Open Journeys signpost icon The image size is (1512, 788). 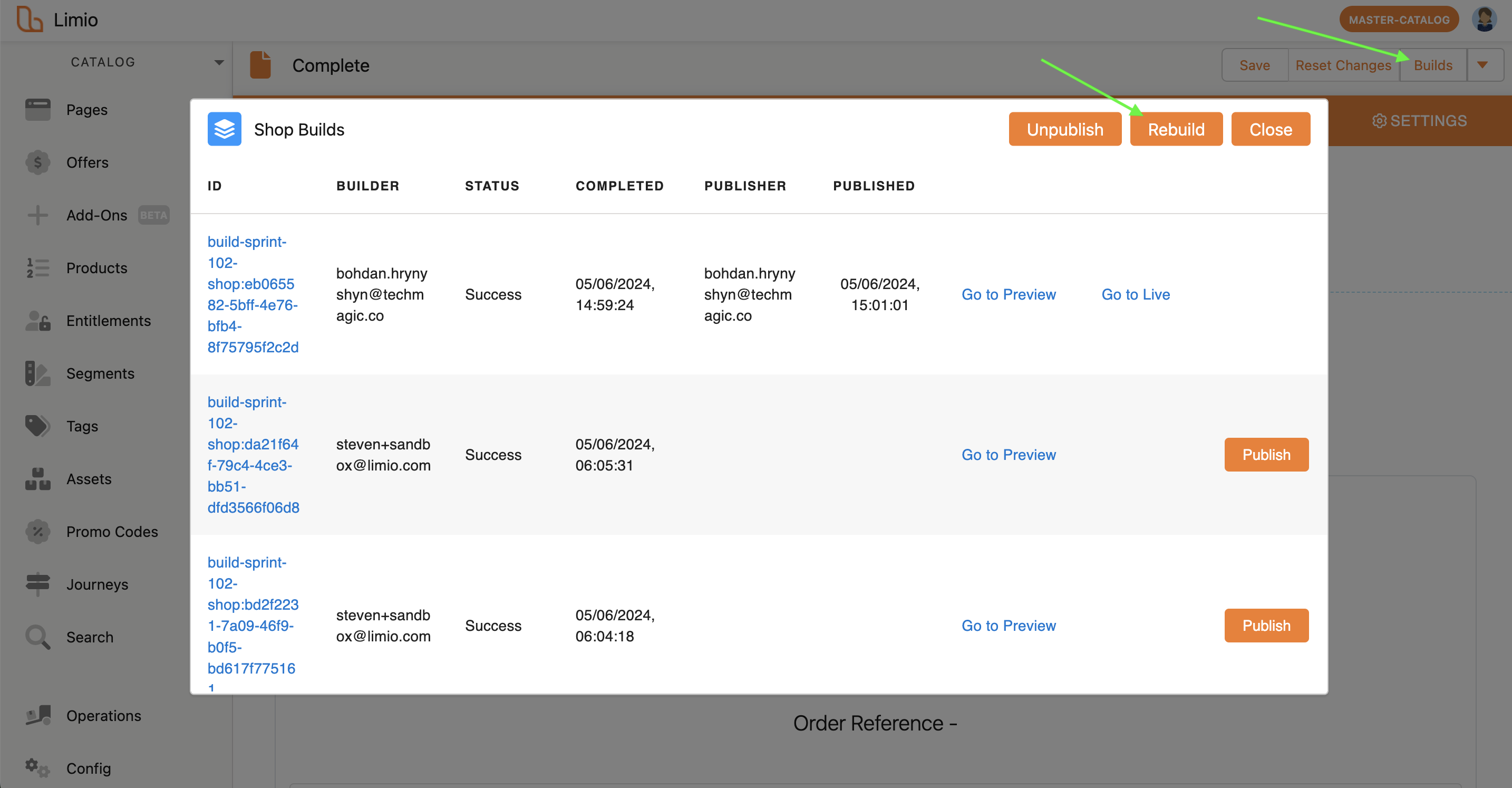[x=37, y=584]
